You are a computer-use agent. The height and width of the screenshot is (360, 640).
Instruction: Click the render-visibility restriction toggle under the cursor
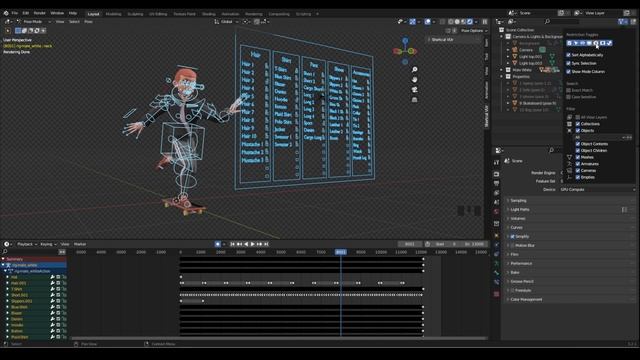click(x=596, y=43)
